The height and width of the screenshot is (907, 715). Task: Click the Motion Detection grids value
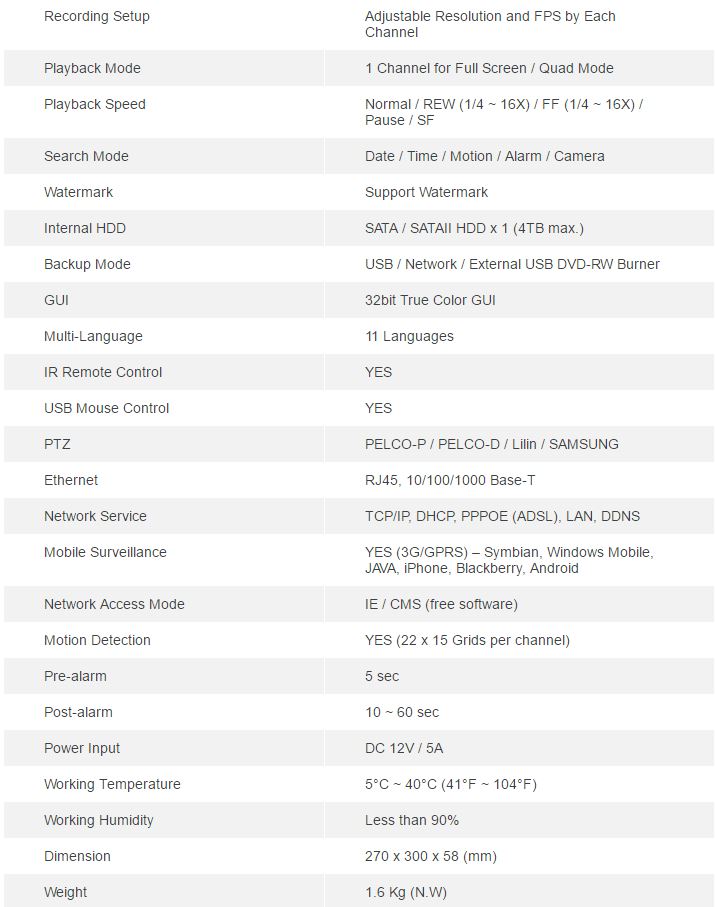(467, 640)
